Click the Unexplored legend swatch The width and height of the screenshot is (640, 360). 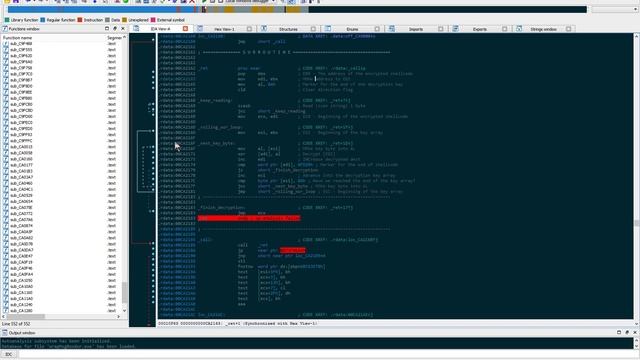click(x=124, y=20)
